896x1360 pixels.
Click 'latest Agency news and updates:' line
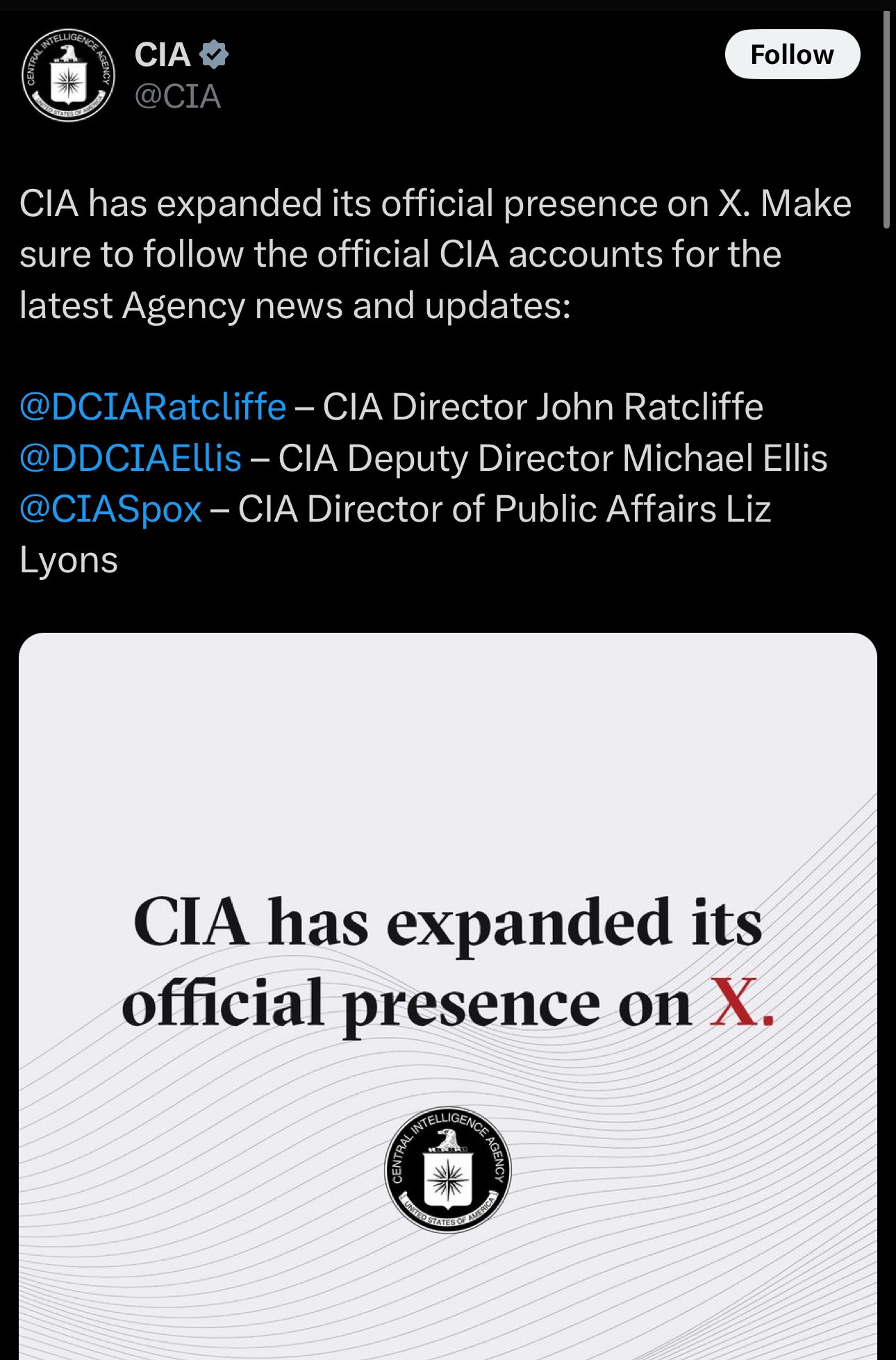(295, 306)
